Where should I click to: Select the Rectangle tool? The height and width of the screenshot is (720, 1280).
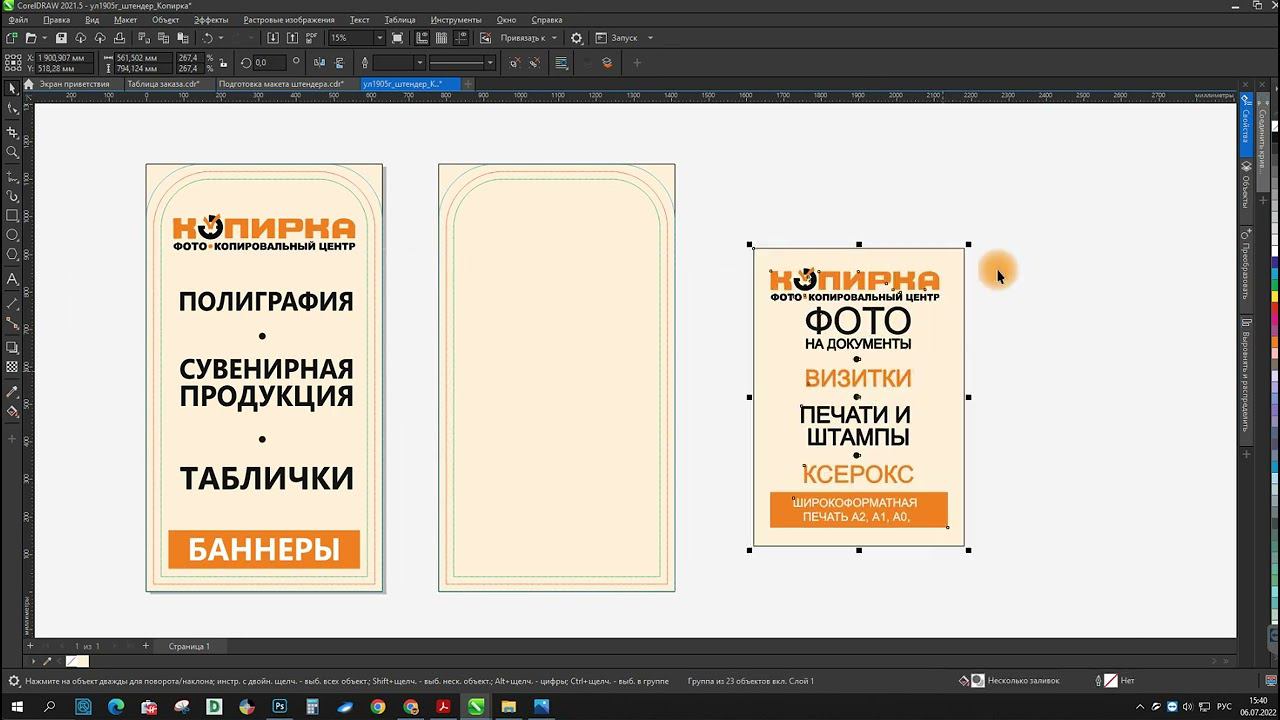tap(12, 215)
